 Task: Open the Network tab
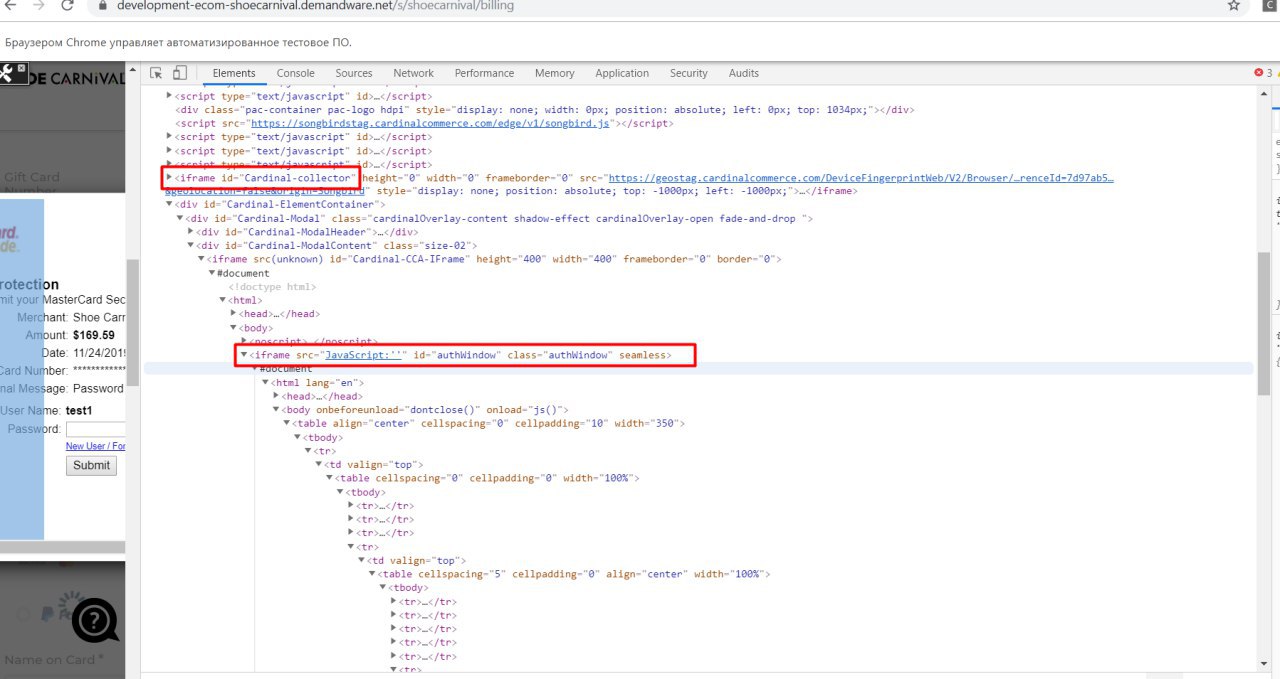[413, 73]
